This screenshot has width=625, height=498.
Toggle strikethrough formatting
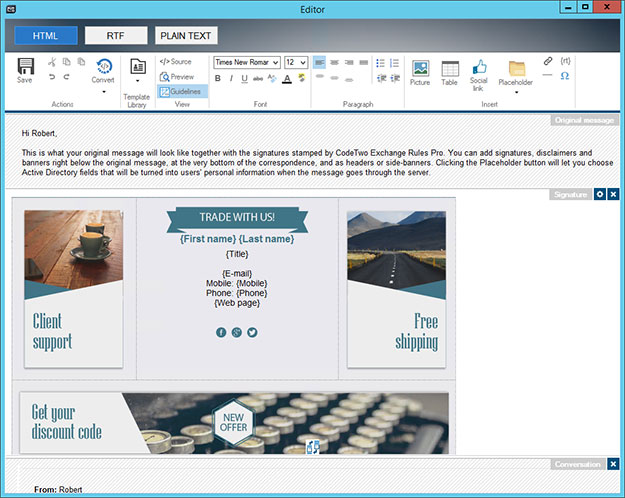[x=258, y=79]
